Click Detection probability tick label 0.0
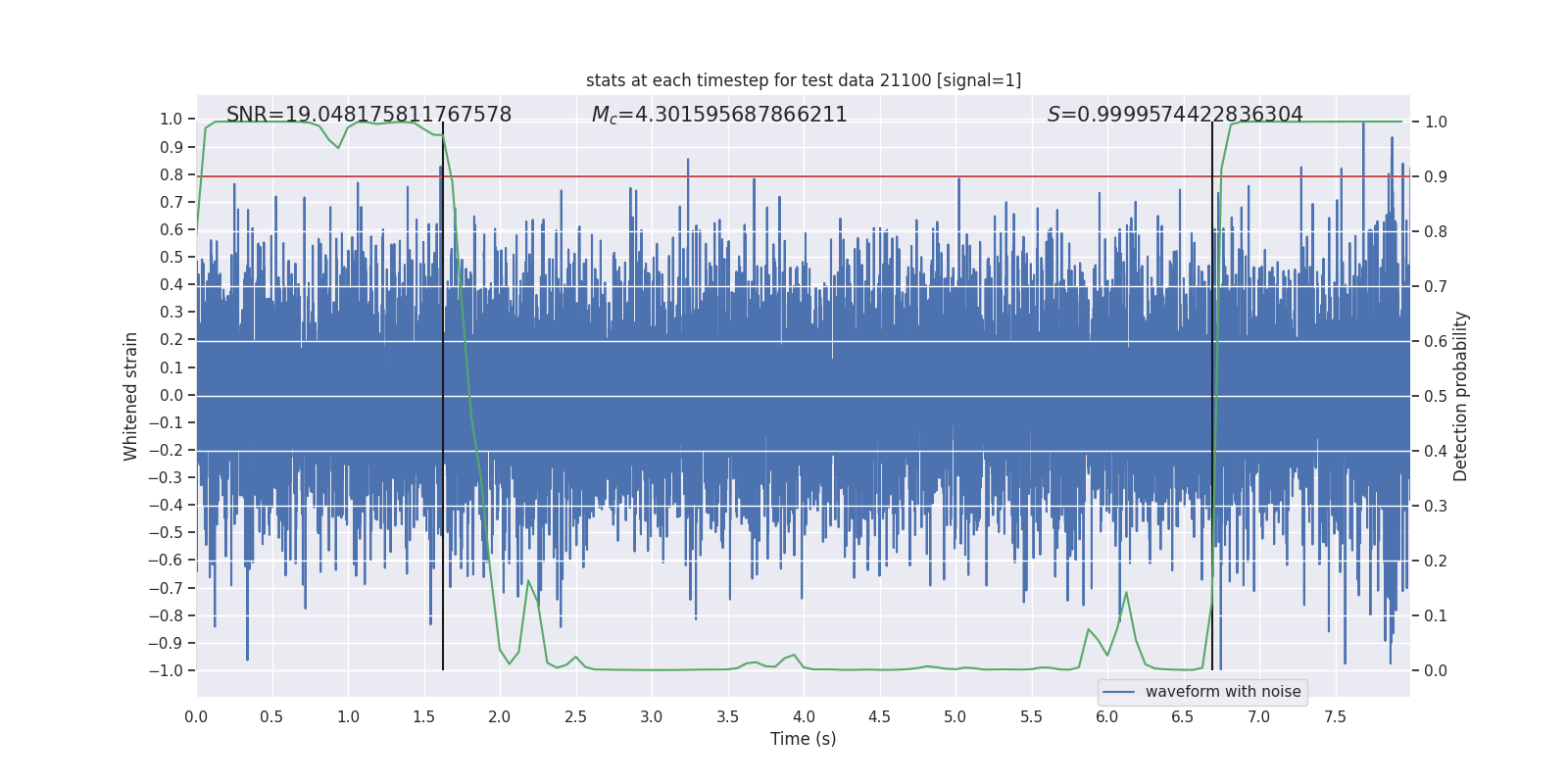This screenshot has width=1568, height=784. coord(1436,671)
